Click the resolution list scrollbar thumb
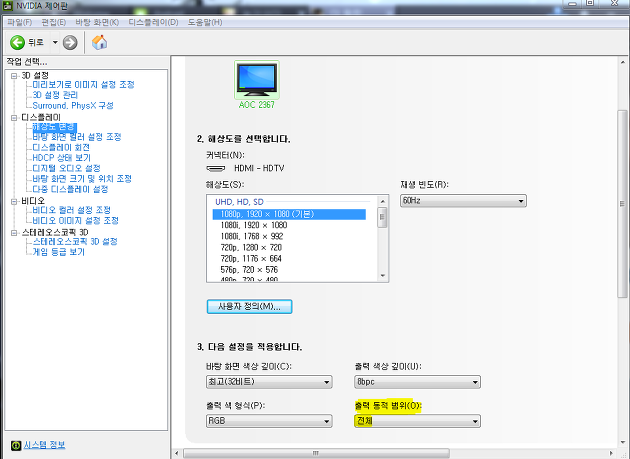The image size is (630, 459). [382, 217]
